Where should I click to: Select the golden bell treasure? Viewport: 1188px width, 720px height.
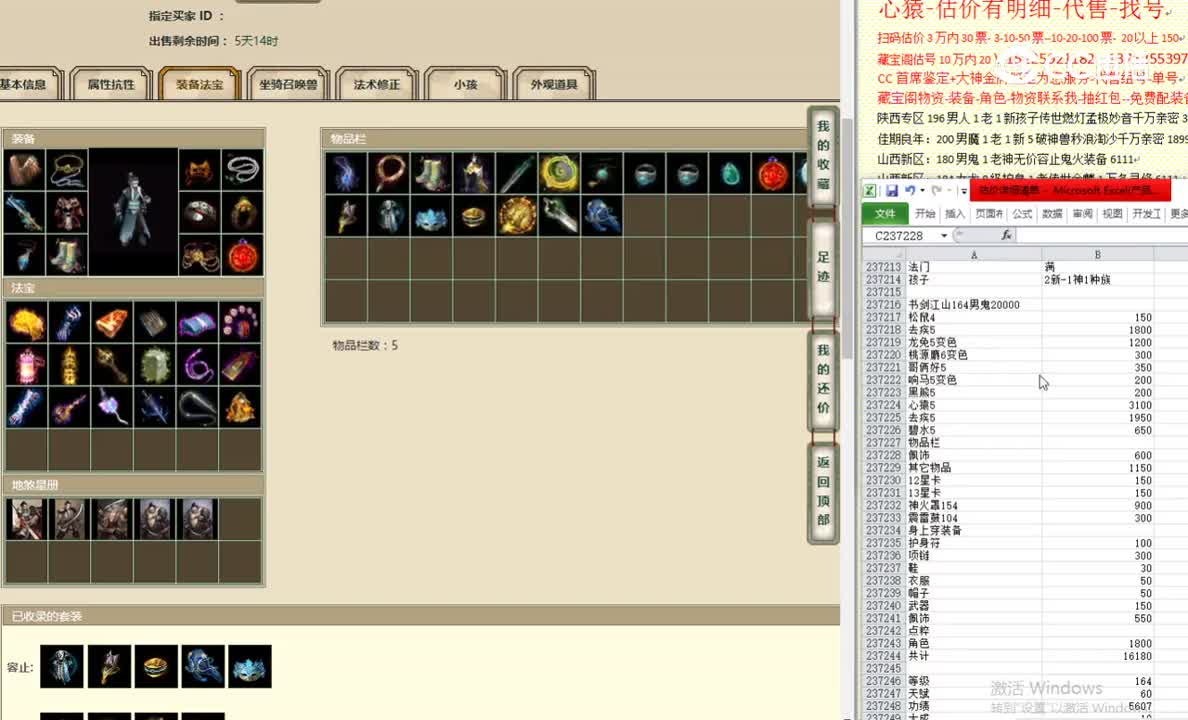pyautogui.click(x=239, y=408)
